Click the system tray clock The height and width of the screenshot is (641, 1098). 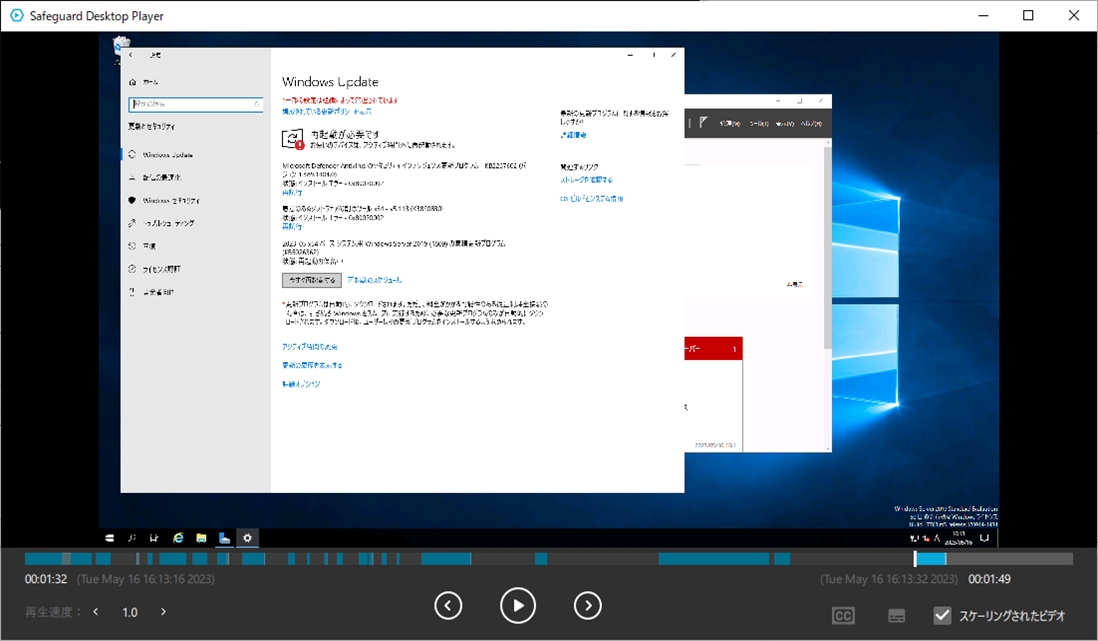(958, 538)
